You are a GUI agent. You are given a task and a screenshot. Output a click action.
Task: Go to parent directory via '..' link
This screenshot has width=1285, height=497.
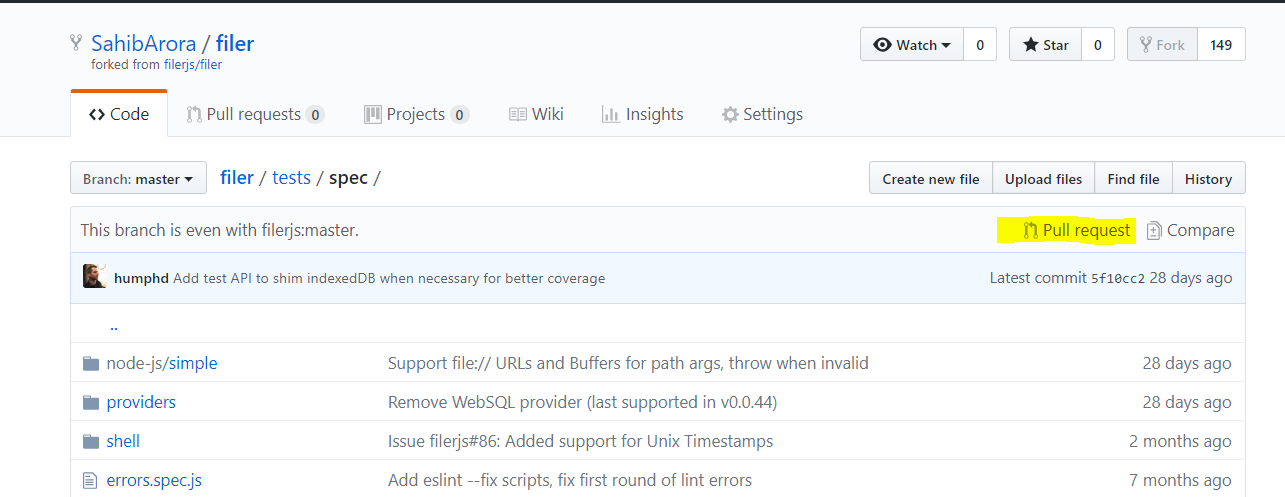click(x=114, y=325)
